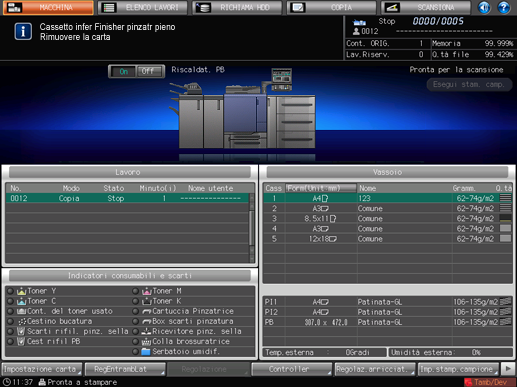Open RICHIAMA HDD tab
The height and width of the screenshot is (387, 517).
237,7
